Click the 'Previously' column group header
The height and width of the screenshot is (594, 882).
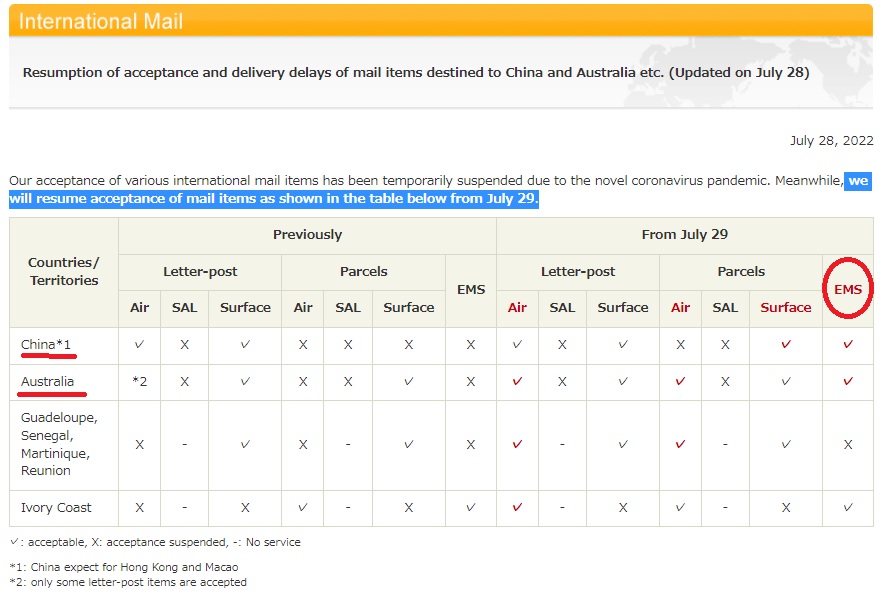[307, 235]
